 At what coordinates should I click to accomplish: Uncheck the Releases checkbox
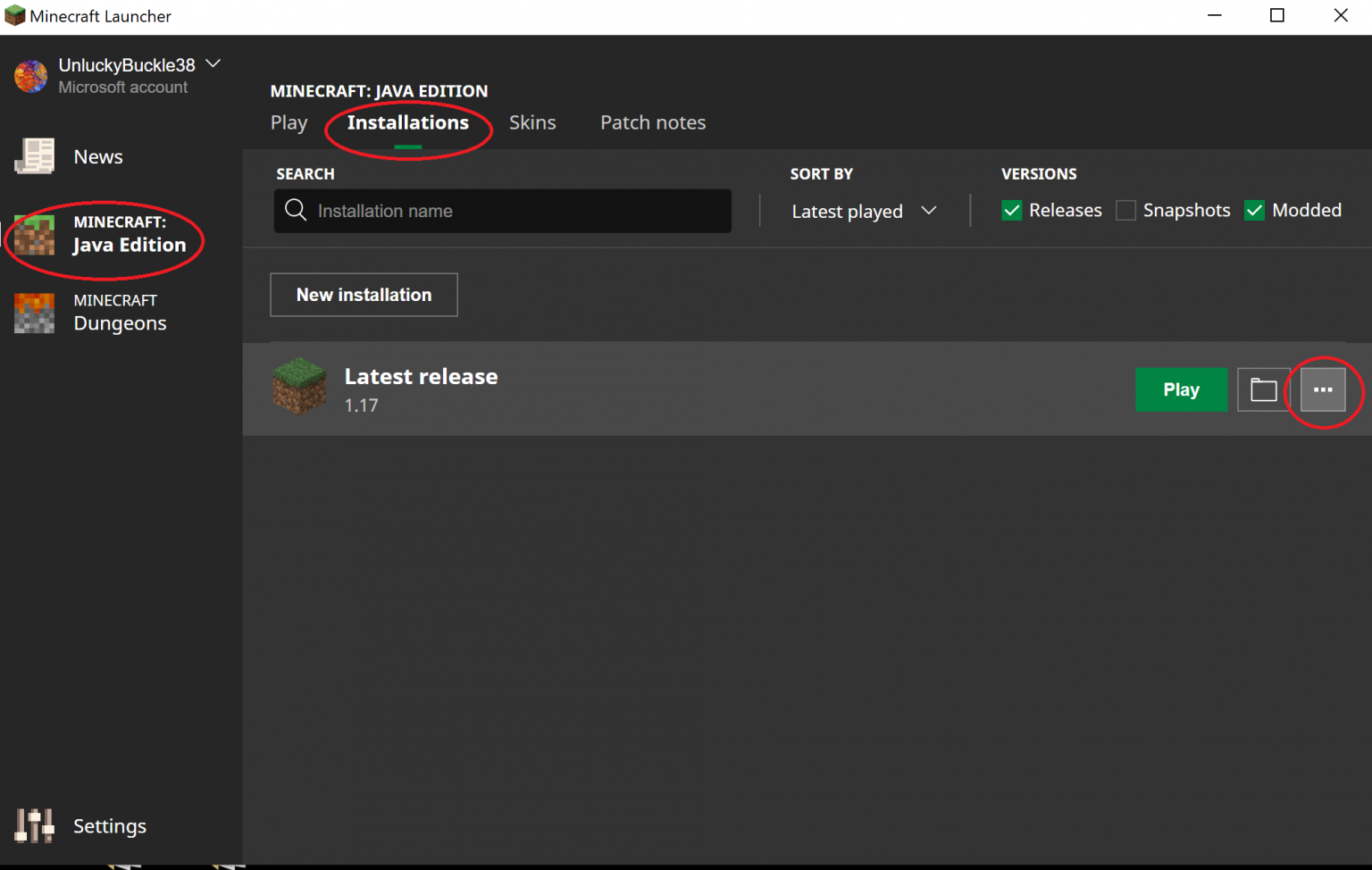[1011, 211]
